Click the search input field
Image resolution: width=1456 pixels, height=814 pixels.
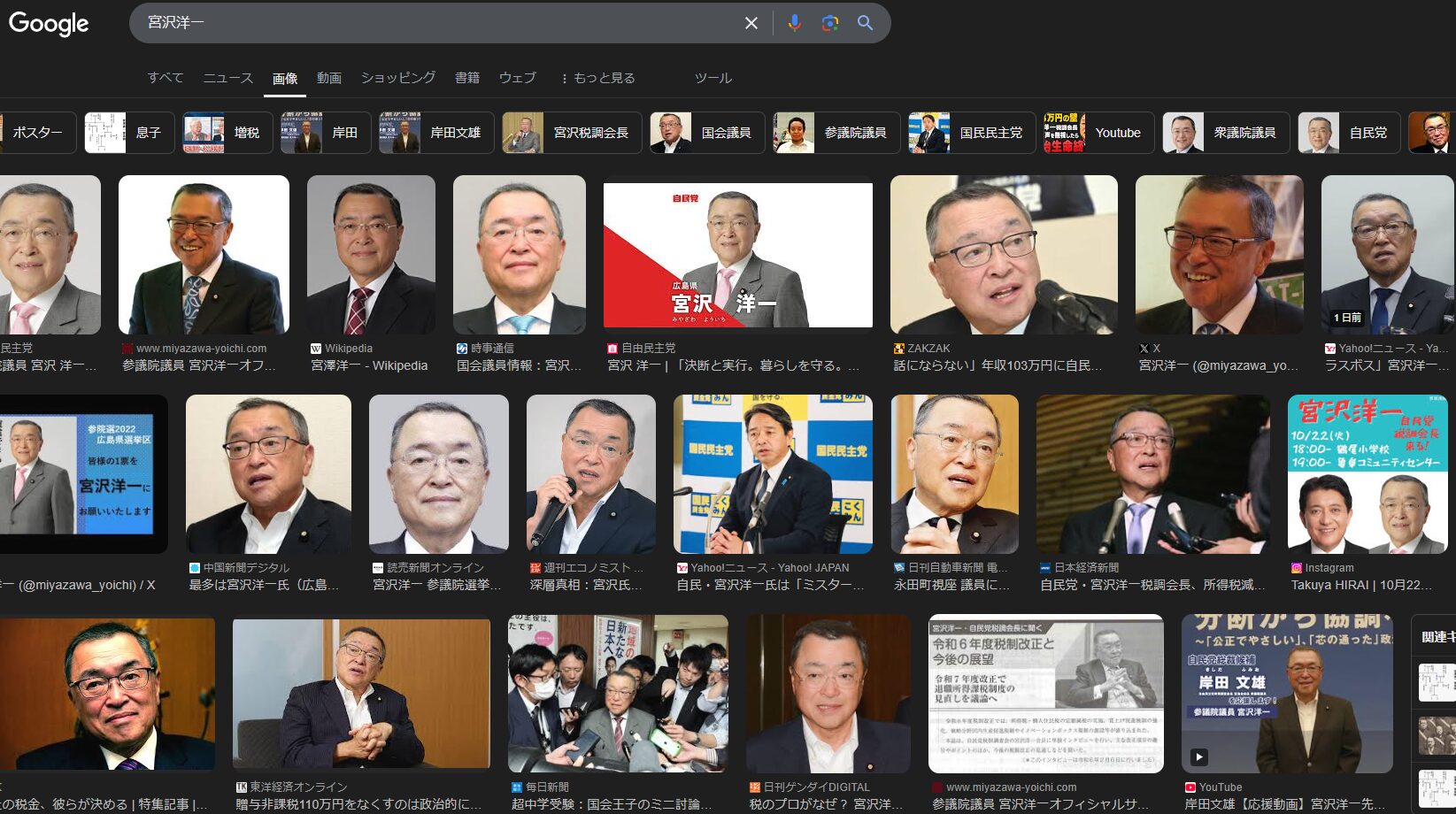pyautogui.click(x=434, y=23)
